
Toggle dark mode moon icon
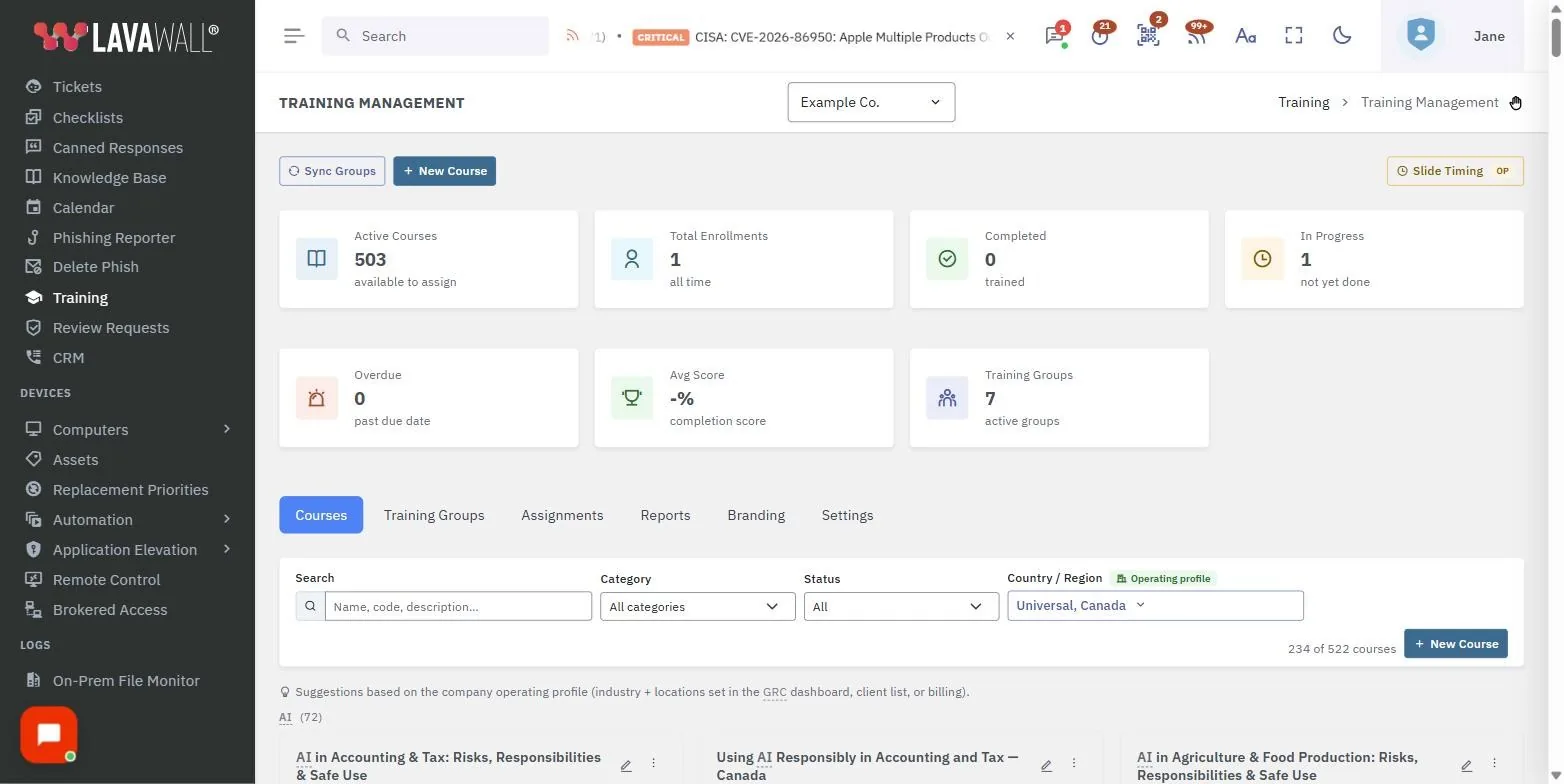click(1342, 36)
